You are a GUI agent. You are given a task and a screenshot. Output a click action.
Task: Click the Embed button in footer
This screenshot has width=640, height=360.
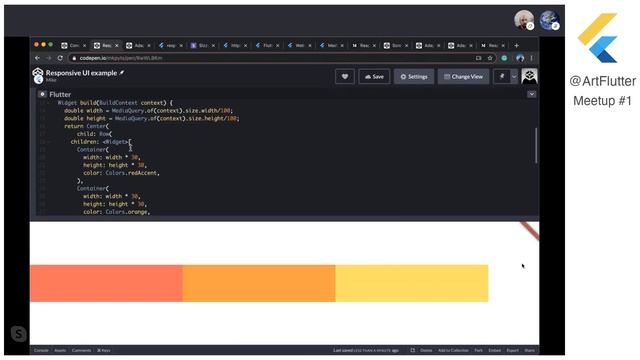(x=494, y=350)
